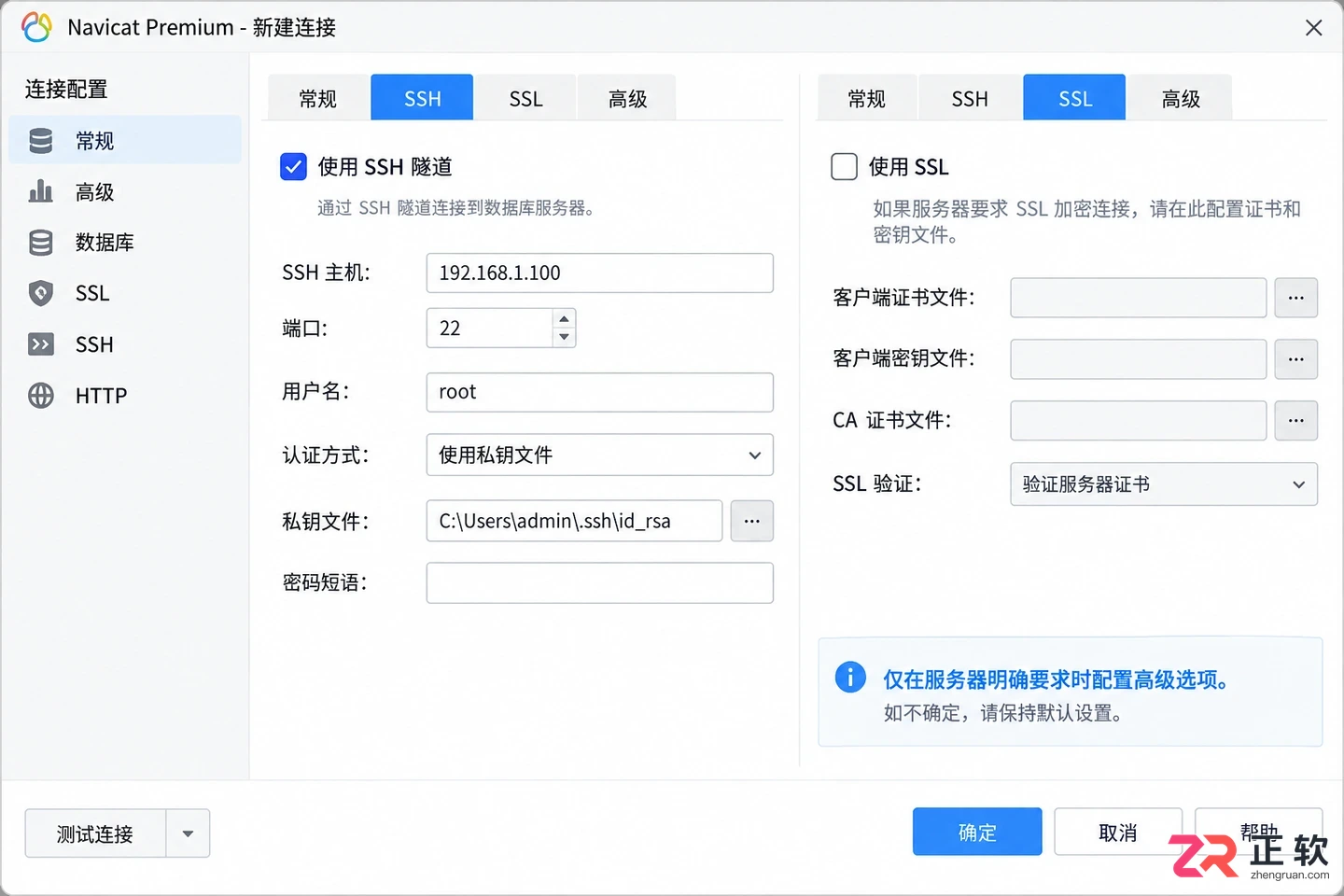Click the text 如不确定，请保持默认设置

(1002, 713)
